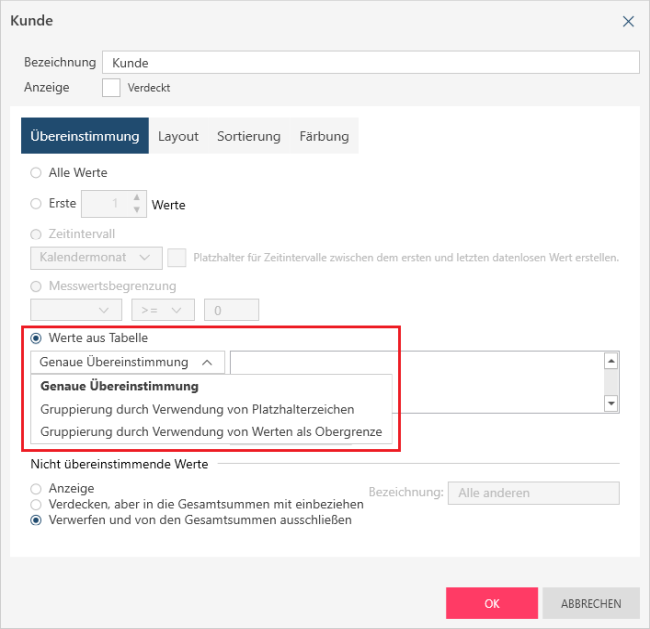Image resolution: width=650 pixels, height=629 pixels.
Task: Open the Kalendermonat dropdown
Action: coord(96,258)
